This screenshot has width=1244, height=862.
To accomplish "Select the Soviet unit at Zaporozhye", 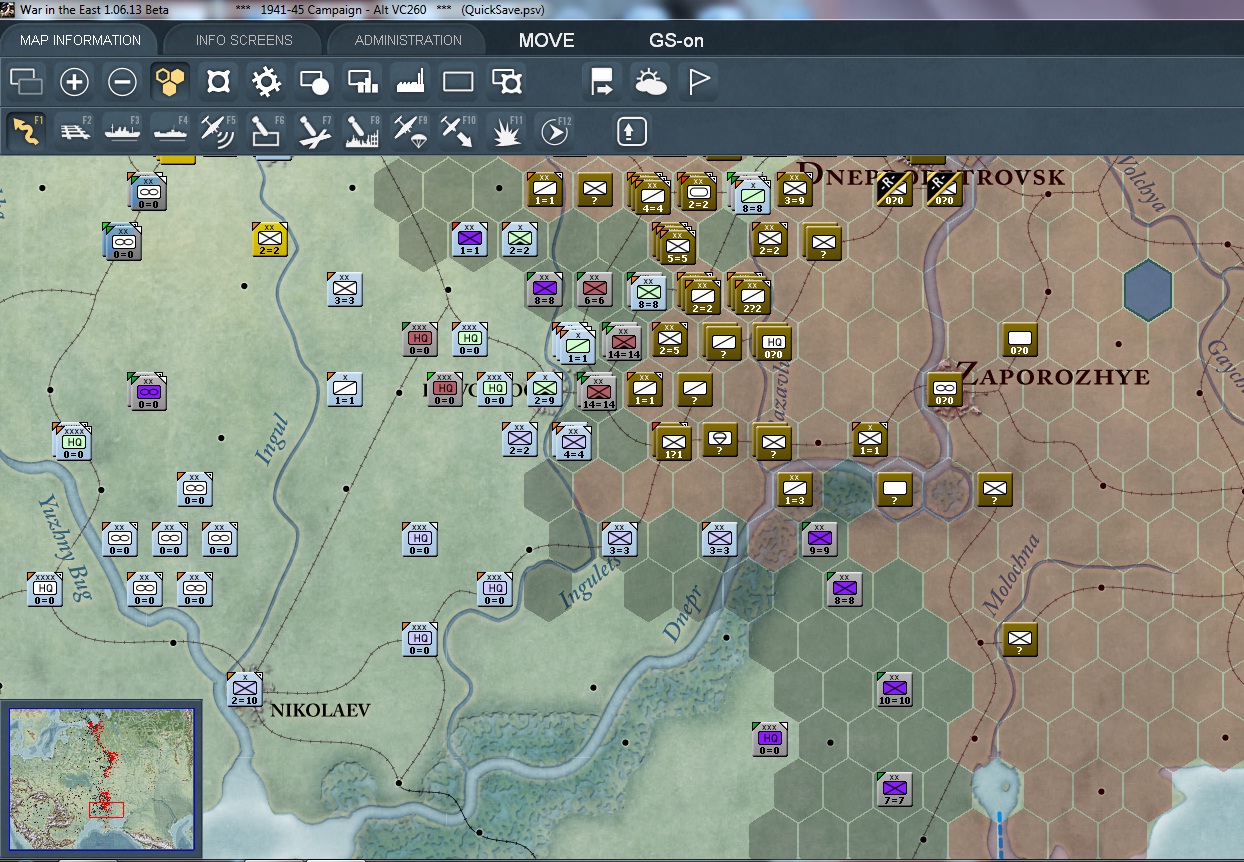I will point(944,389).
